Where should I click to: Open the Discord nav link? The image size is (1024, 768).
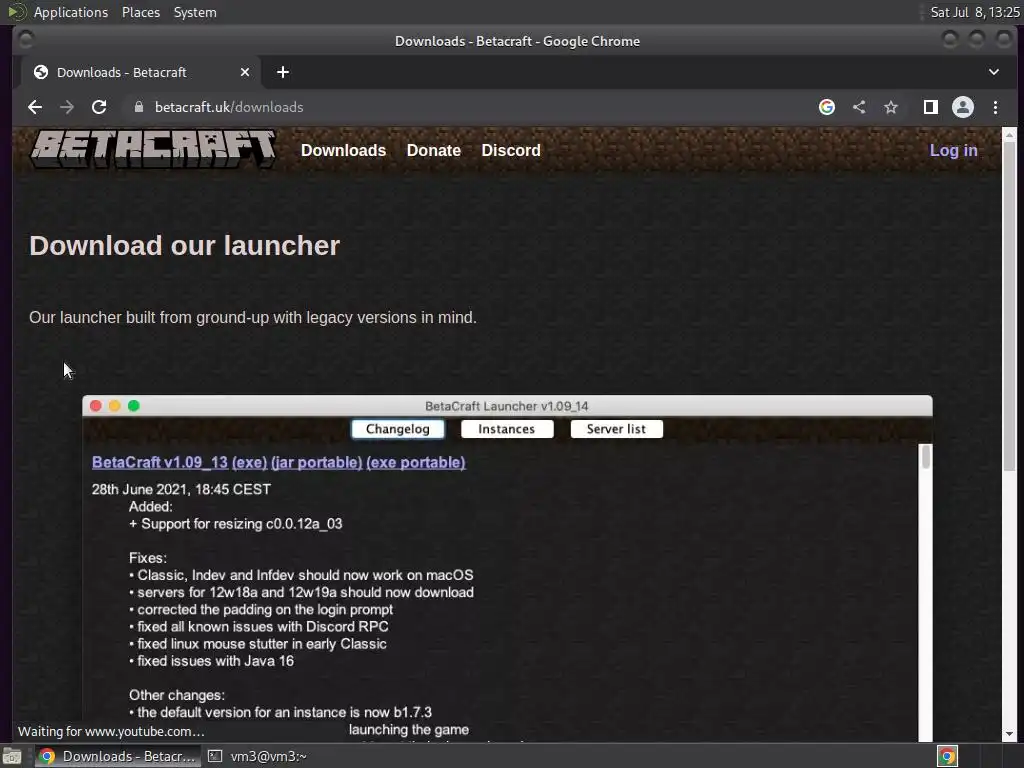[511, 150]
